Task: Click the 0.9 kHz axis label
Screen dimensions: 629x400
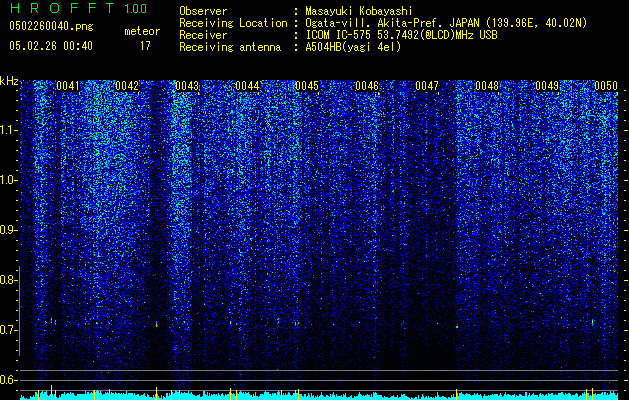Action: (8, 230)
